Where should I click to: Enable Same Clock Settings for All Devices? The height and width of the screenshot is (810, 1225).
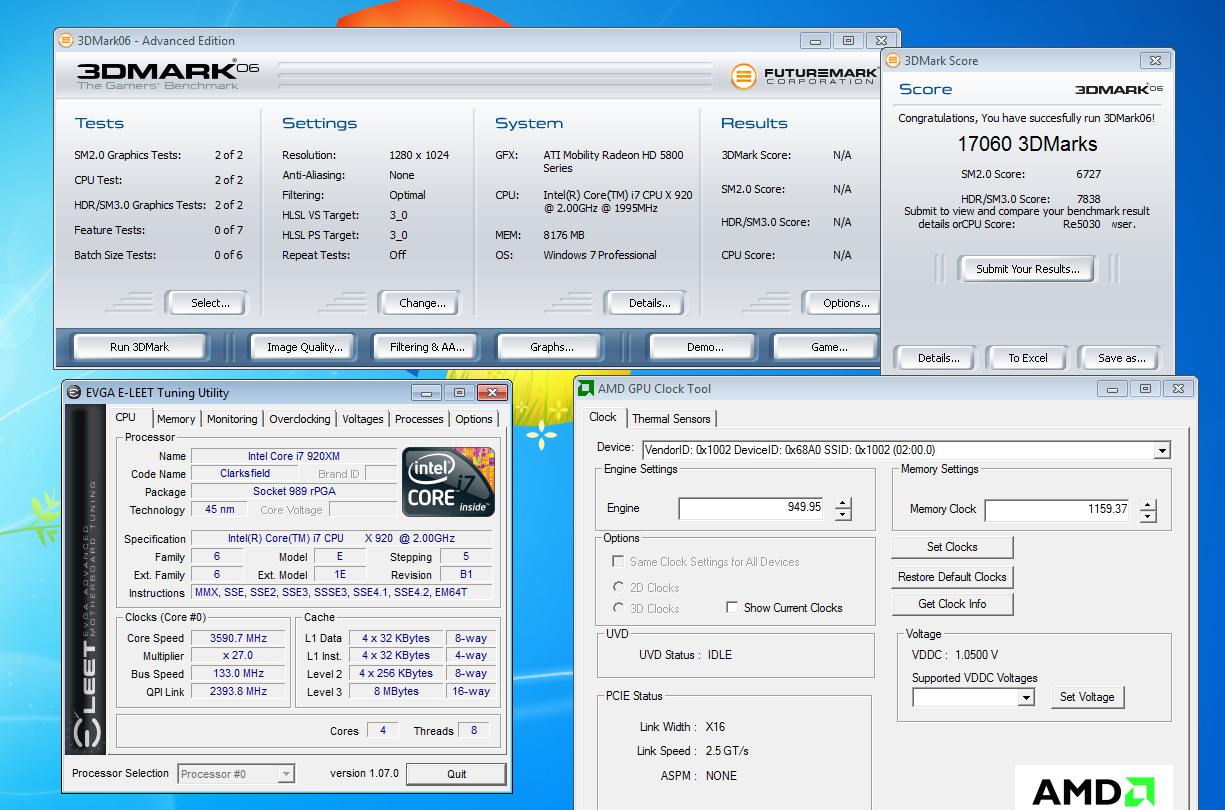[618, 562]
